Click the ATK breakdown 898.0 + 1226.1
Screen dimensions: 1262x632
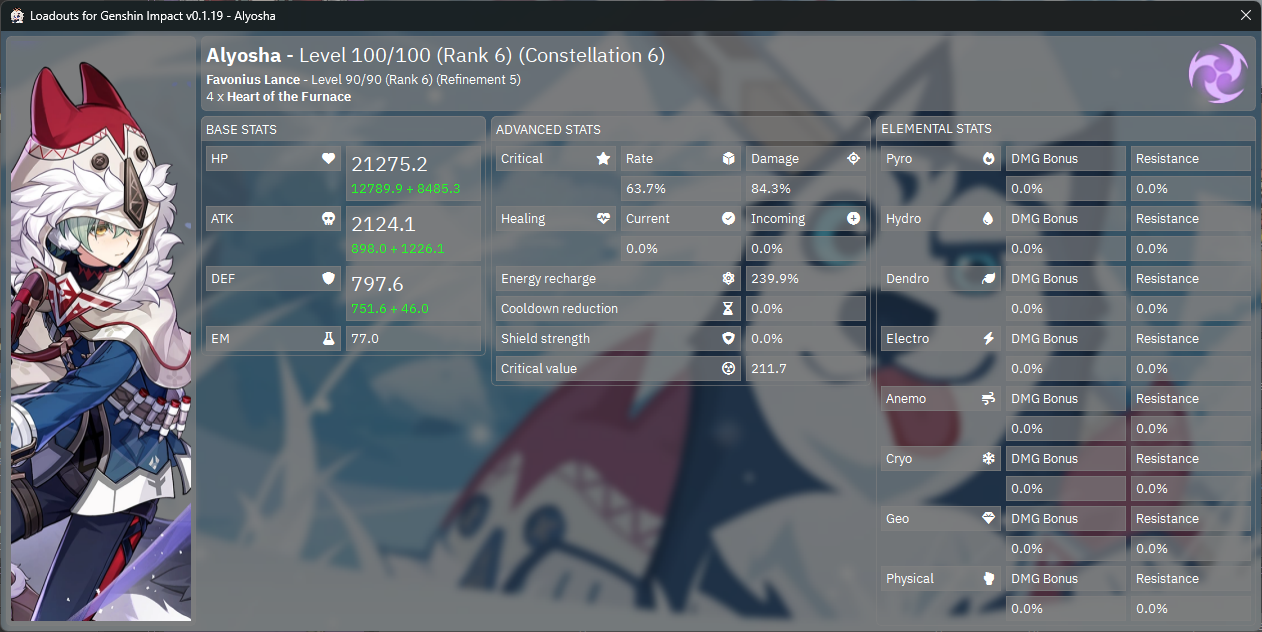pos(397,249)
